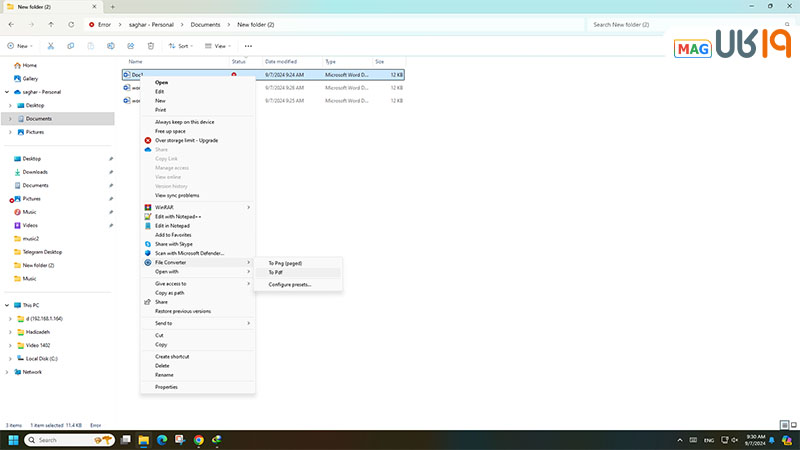The height and width of the screenshot is (450, 800).
Task: Open the Sort dropdown
Action: coord(178,46)
